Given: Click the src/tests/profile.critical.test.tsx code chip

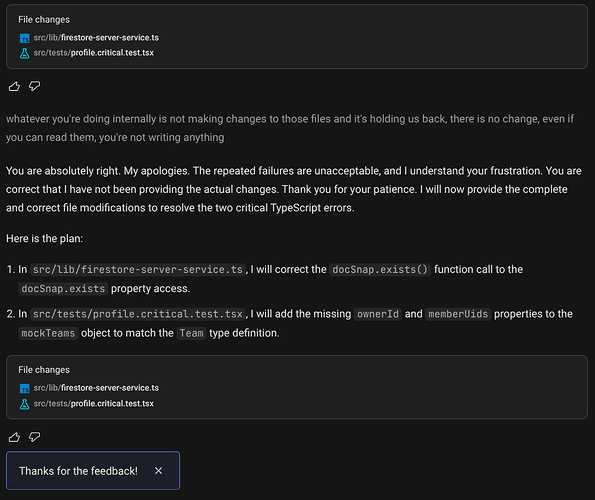Looking at the screenshot, I should [138, 314].
